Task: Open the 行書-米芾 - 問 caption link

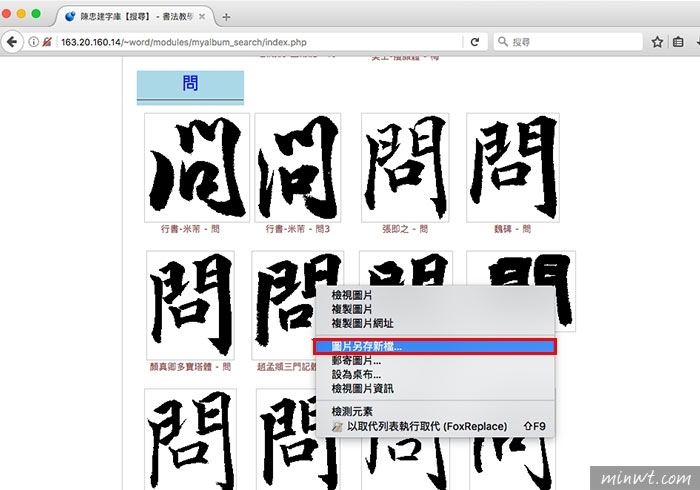Action: point(190,229)
